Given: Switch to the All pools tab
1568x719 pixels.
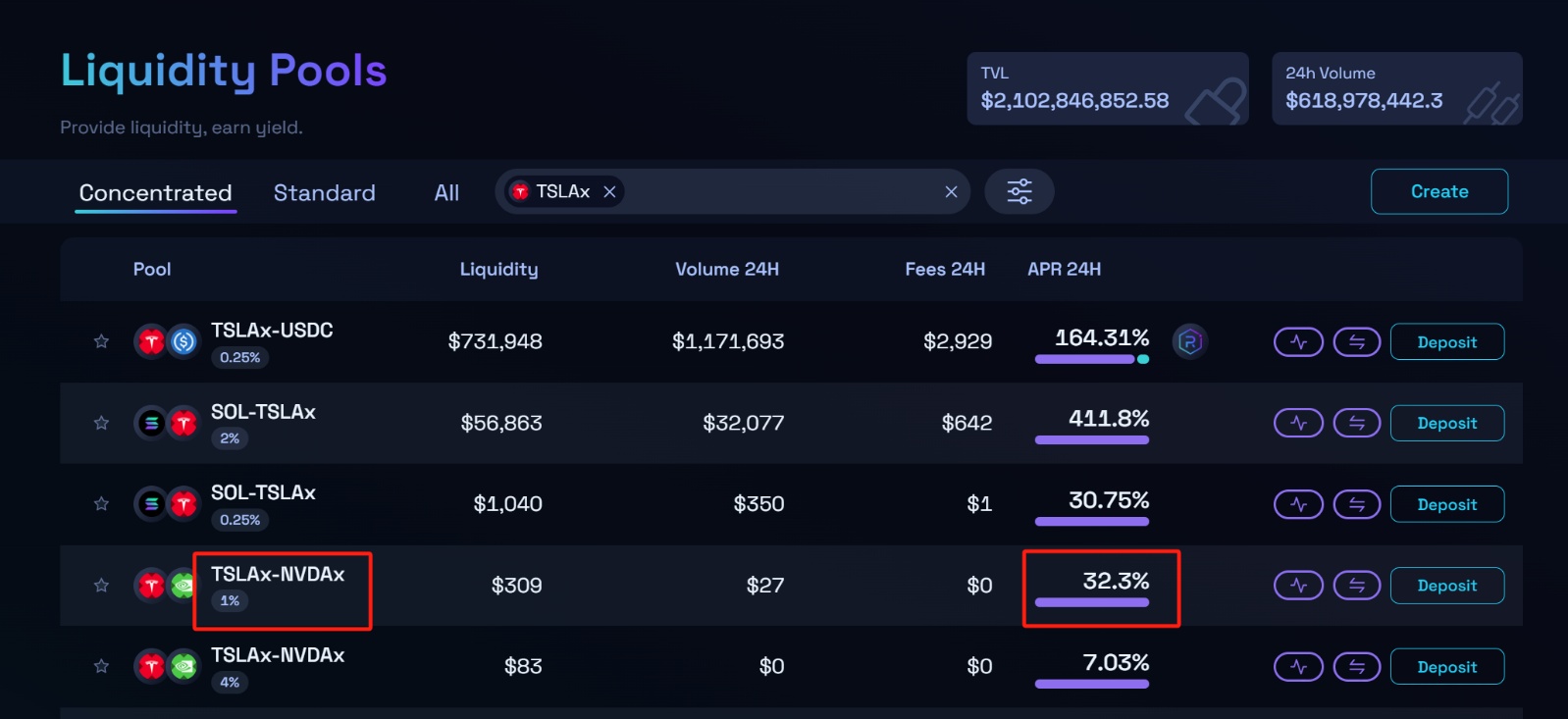Looking at the screenshot, I should (446, 192).
